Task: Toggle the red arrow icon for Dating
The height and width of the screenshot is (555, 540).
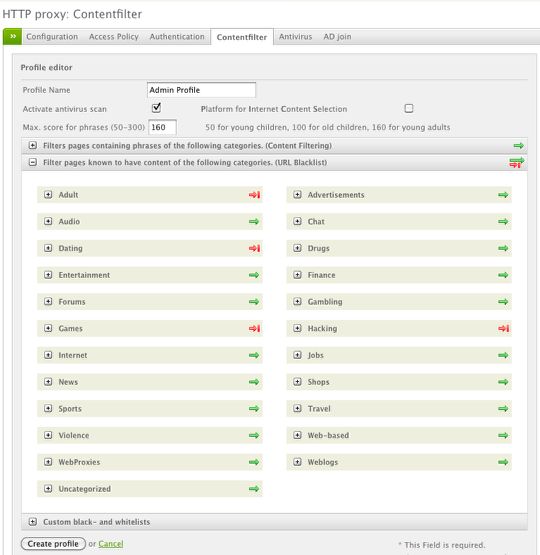Action: click(254, 248)
